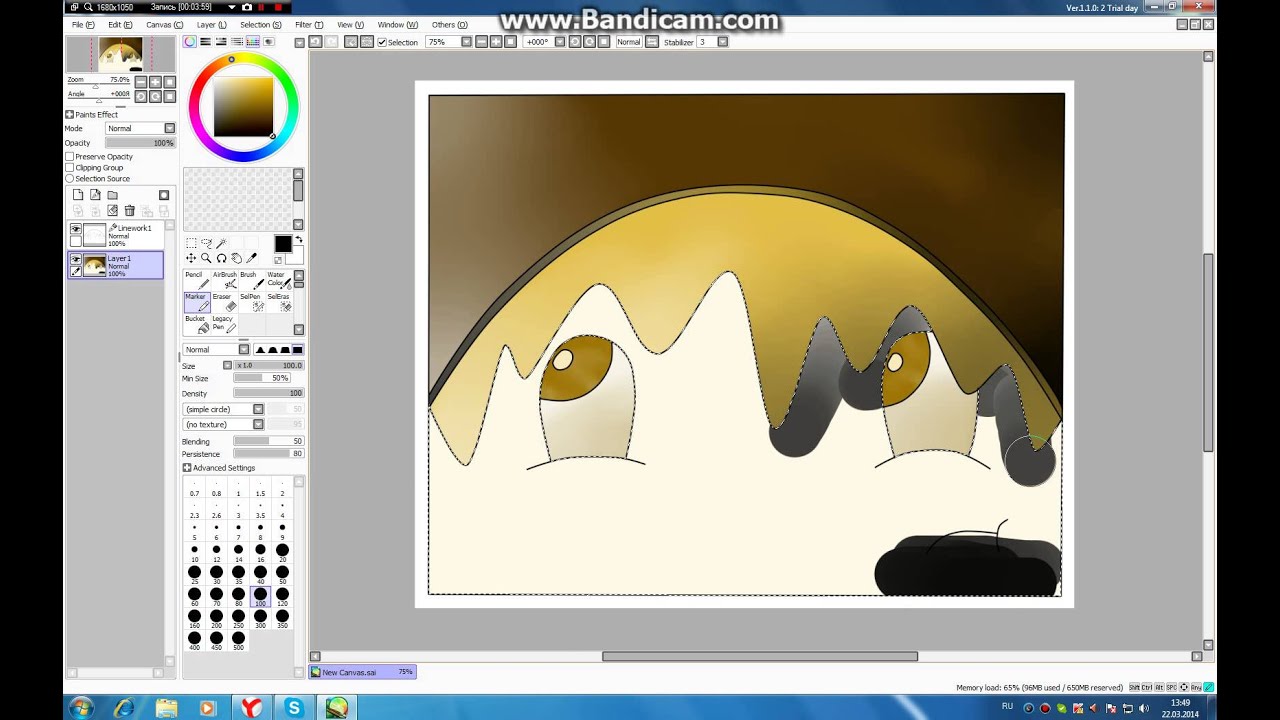Viewport: 1280px width, 720px height.
Task: Delete the selected layer with trash icon
Action: (x=129, y=211)
